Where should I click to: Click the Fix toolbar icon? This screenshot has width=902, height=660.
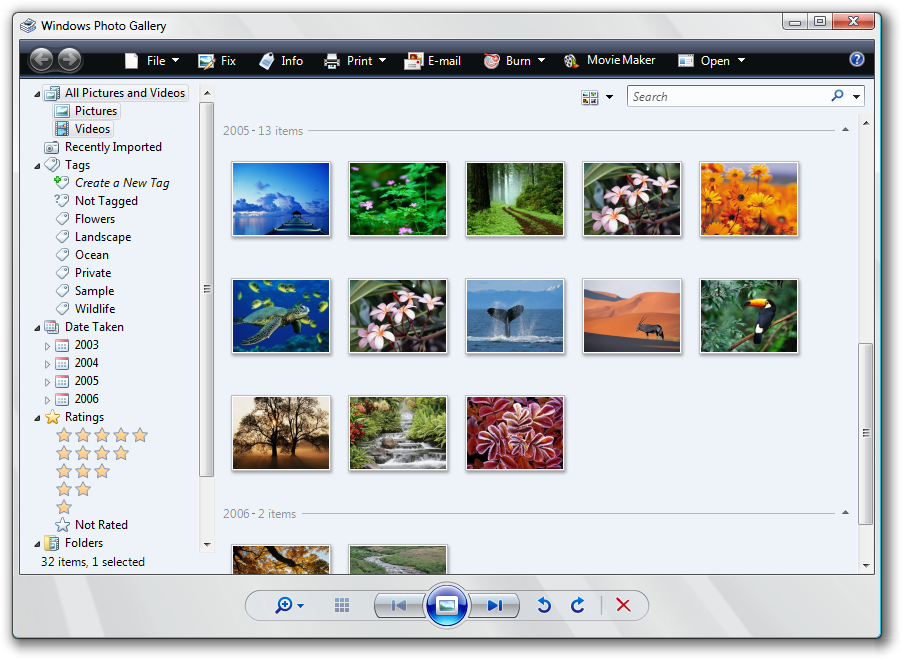pos(217,61)
